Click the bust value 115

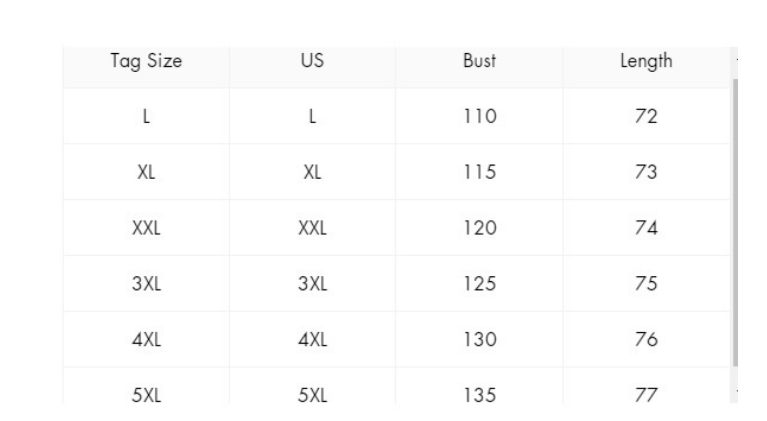click(x=479, y=173)
